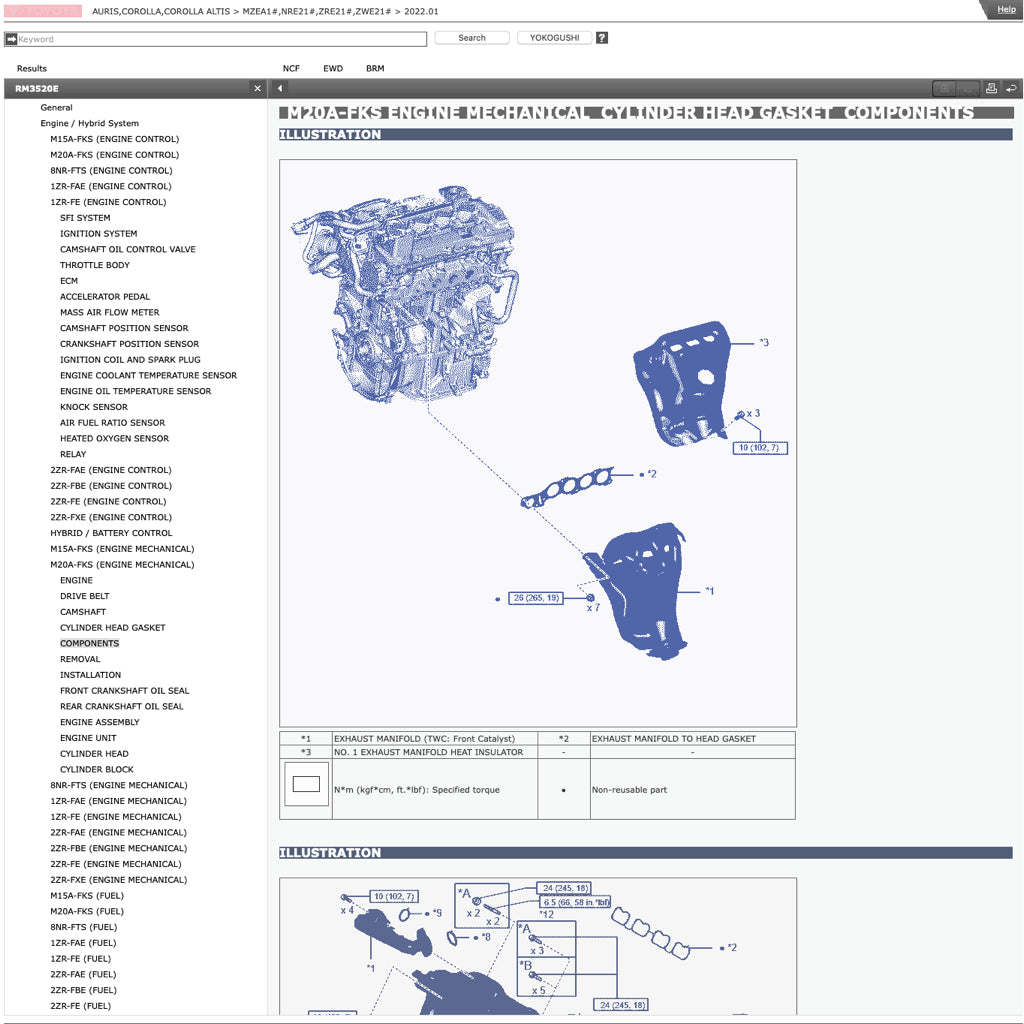Click the arrow icon inside the keyword field
The width and height of the screenshot is (1024, 1024).
11,39
